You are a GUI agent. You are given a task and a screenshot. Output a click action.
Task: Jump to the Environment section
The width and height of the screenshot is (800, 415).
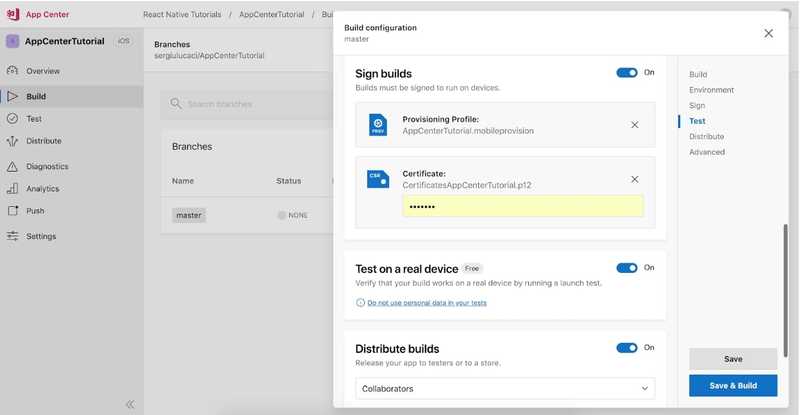point(711,90)
